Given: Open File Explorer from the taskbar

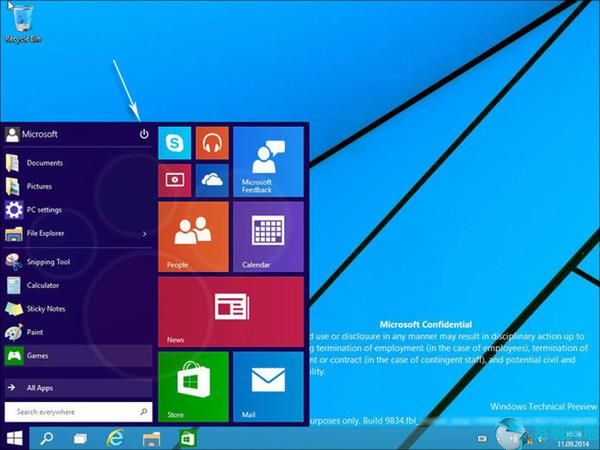Looking at the screenshot, I should (x=151, y=439).
